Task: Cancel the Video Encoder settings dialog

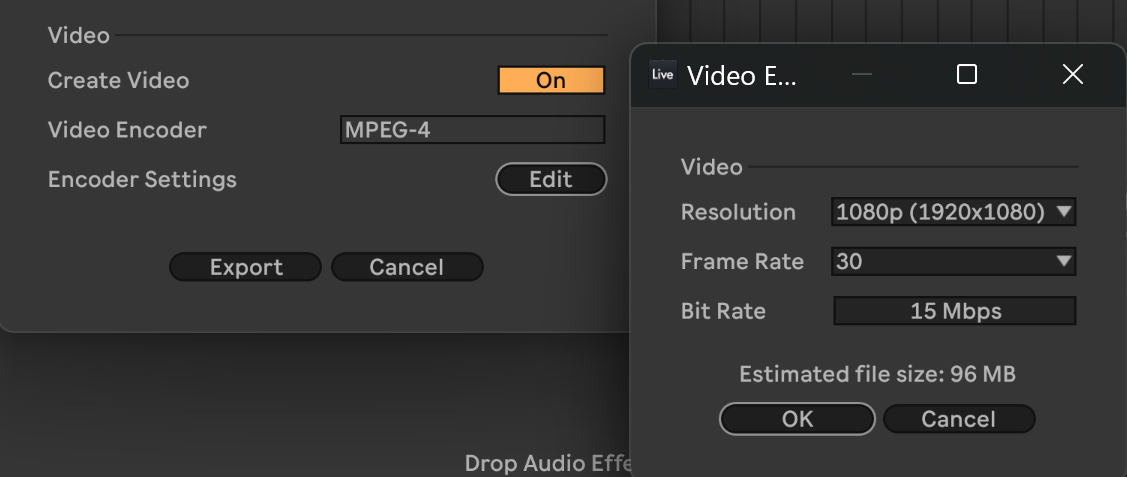Action: [x=959, y=419]
